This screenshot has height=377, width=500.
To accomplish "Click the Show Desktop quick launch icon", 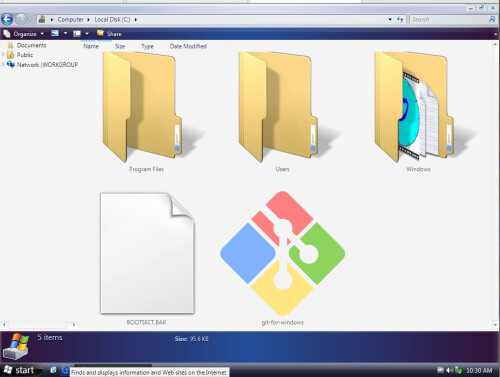I will (53, 370).
